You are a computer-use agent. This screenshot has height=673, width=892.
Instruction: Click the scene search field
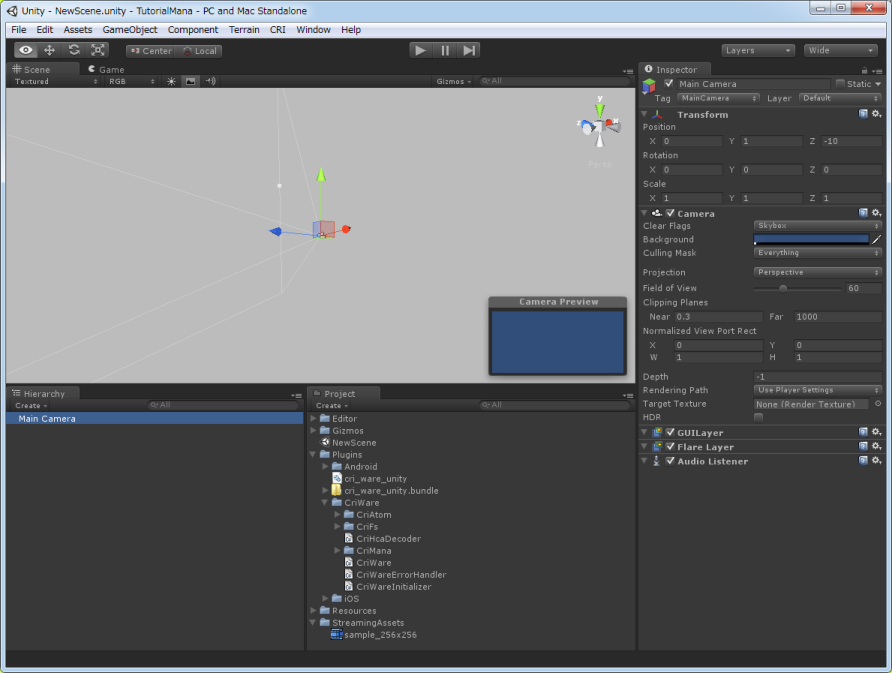click(x=554, y=81)
